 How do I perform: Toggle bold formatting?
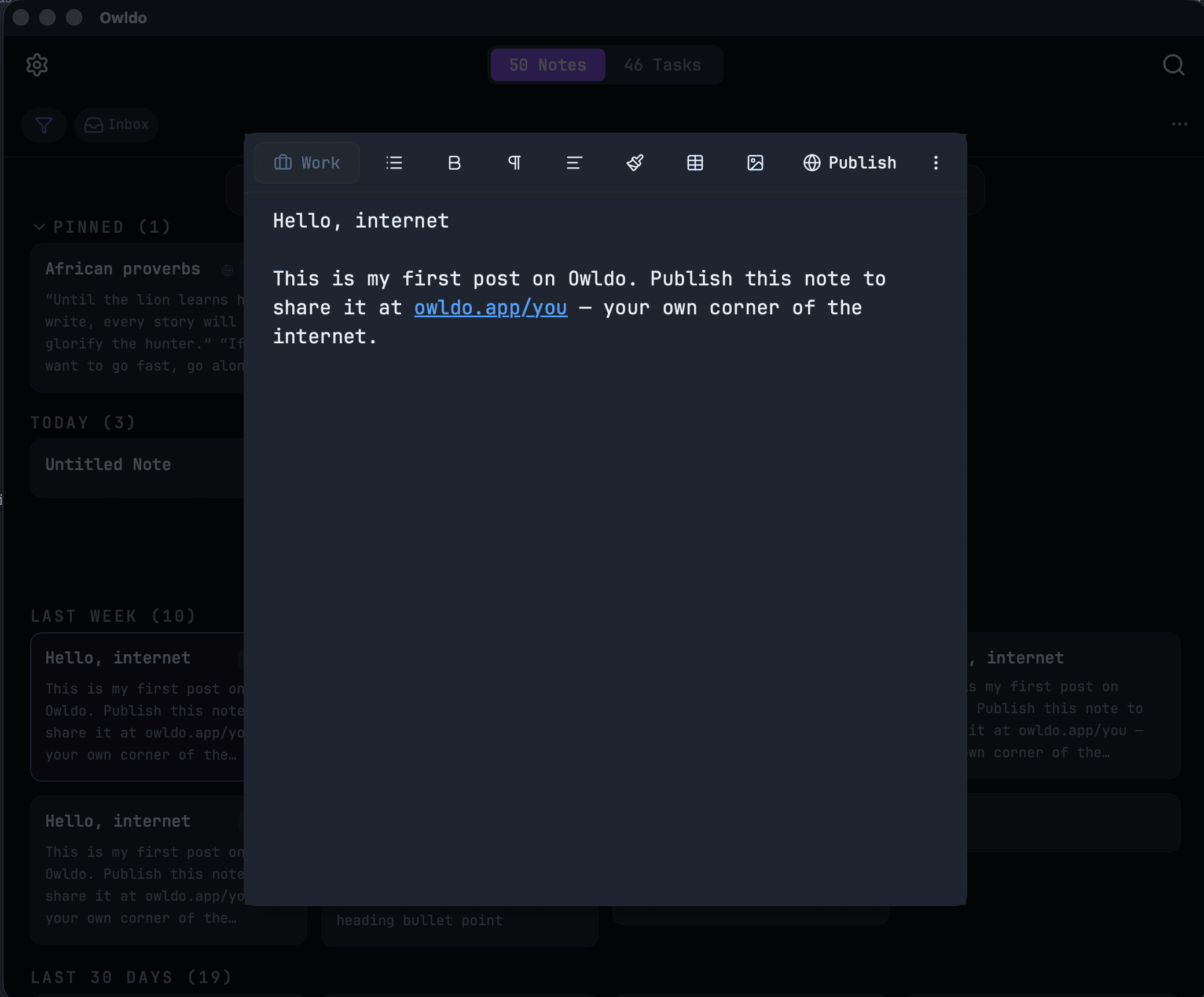pos(454,163)
